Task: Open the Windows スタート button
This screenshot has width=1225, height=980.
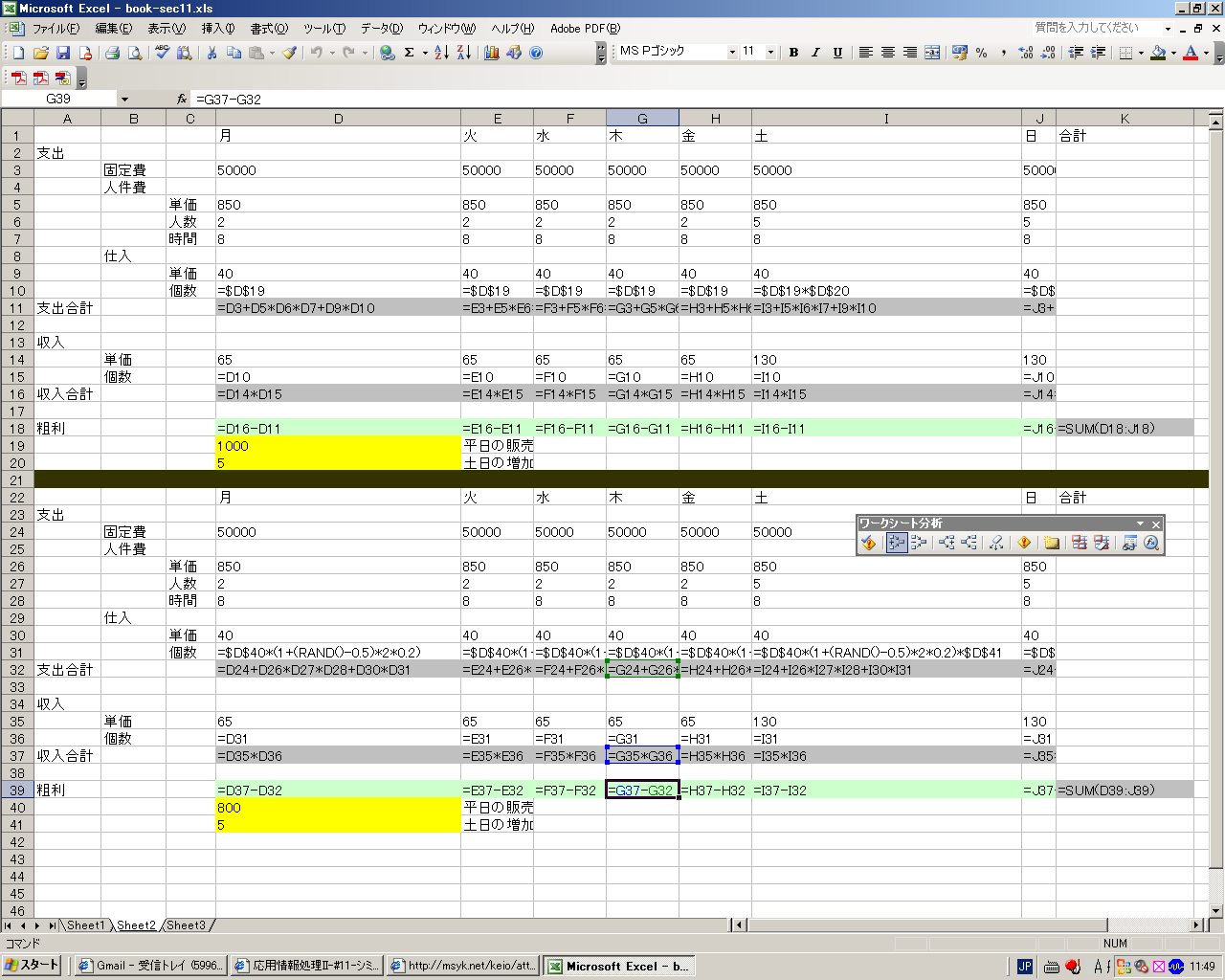Action: tap(33, 966)
